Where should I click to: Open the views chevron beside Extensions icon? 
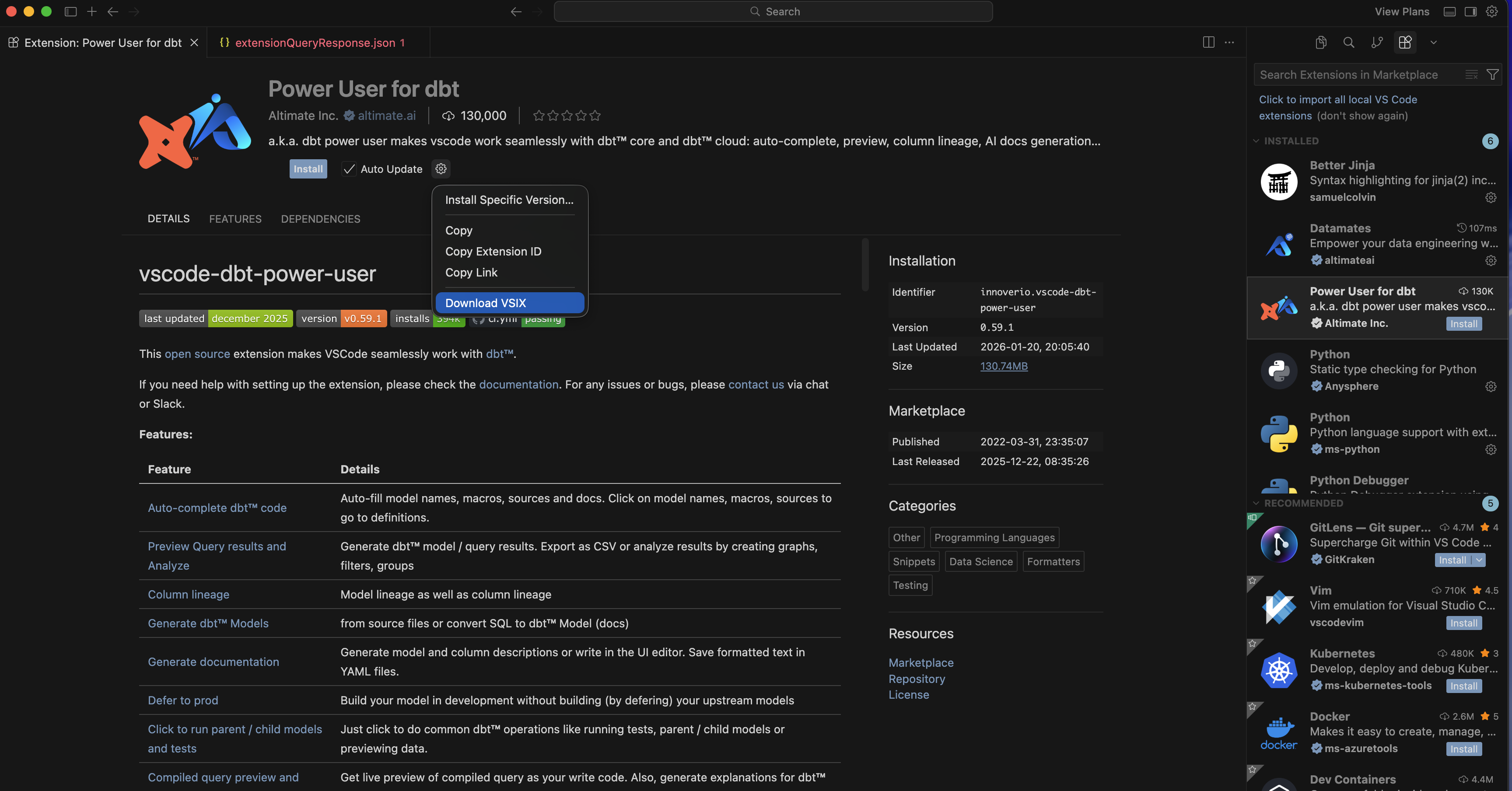(x=1433, y=42)
